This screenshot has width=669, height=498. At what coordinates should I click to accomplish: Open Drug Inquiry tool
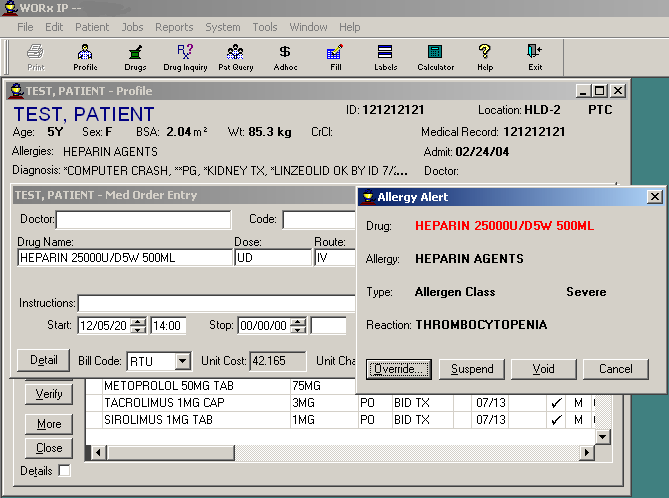185,57
